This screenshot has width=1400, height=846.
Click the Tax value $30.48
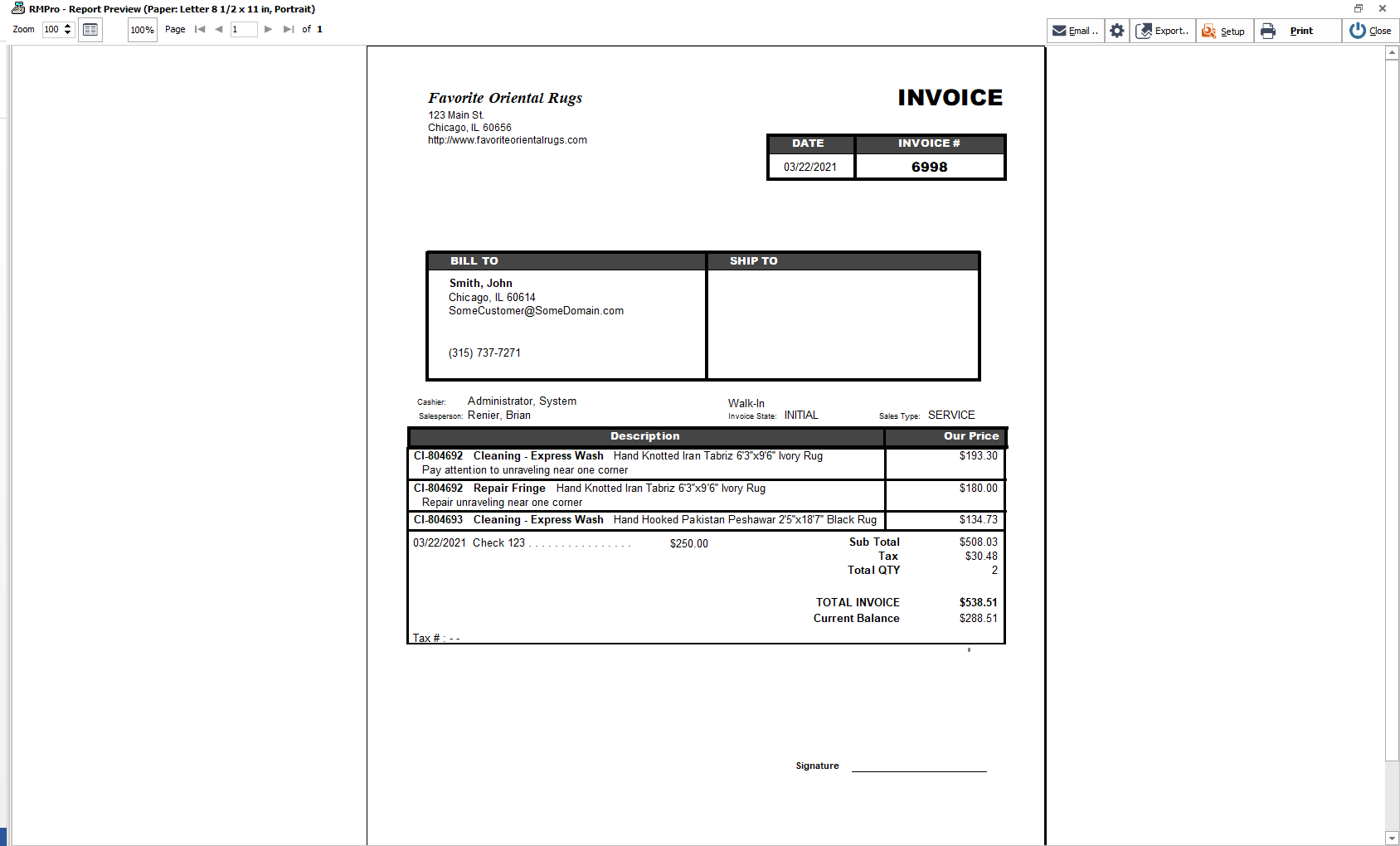point(981,556)
